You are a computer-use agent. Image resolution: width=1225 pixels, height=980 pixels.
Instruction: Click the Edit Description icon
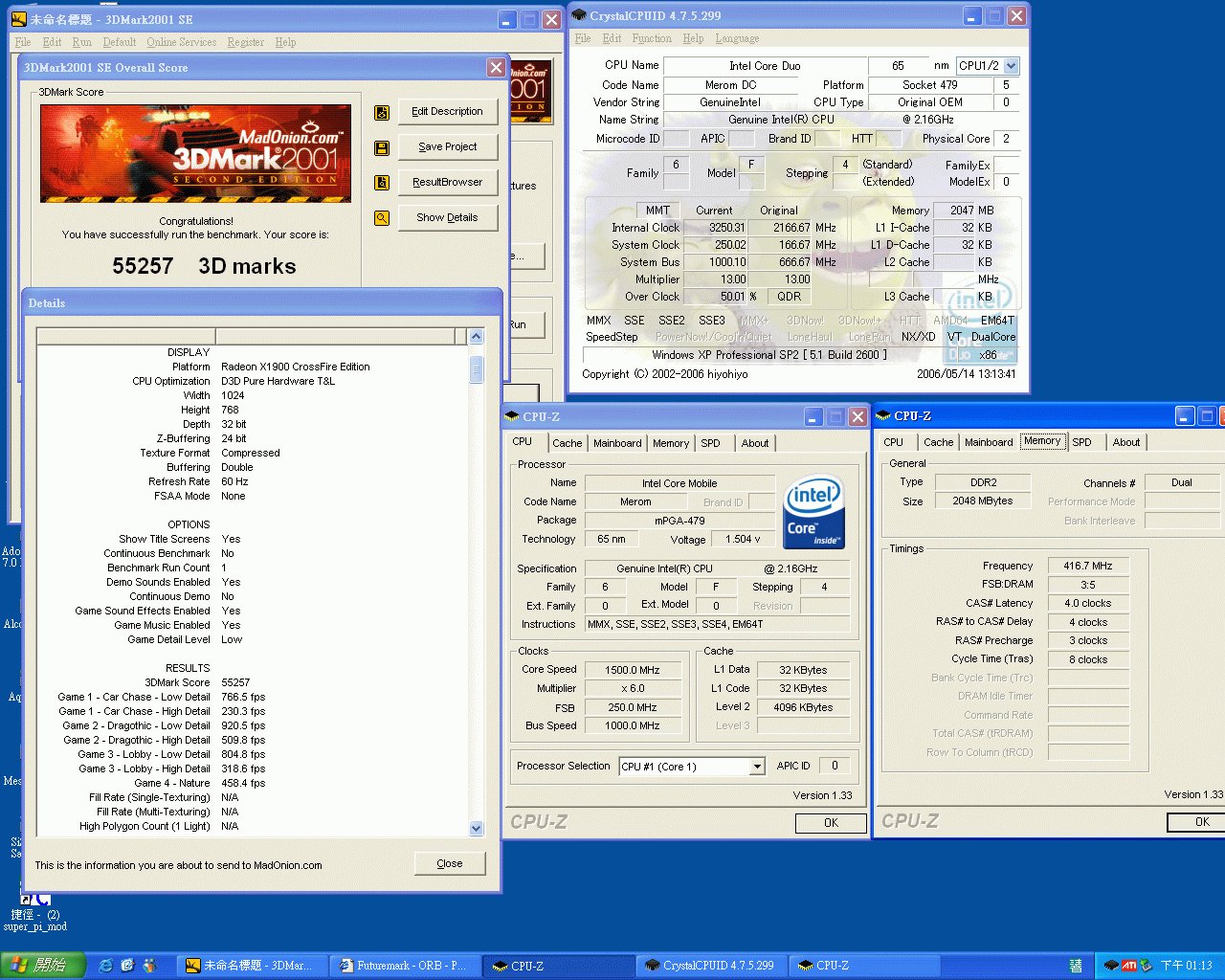click(382, 113)
